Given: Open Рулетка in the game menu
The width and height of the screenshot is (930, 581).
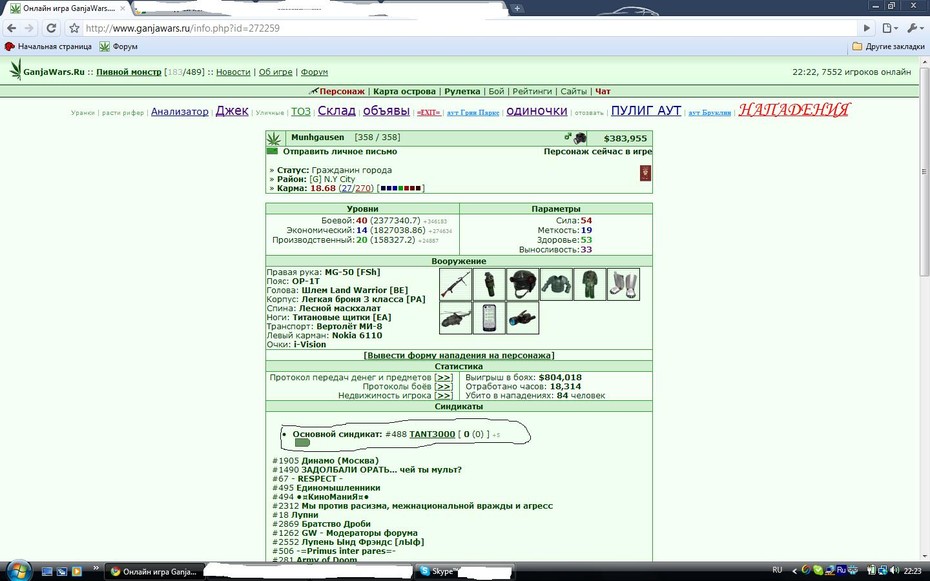Looking at the screenshot, I should (x=462, y=91).
